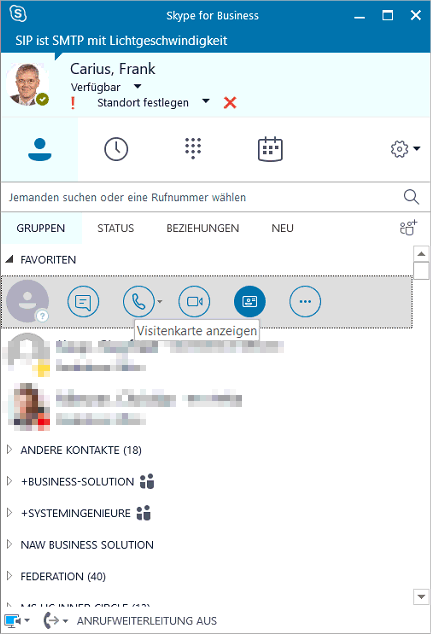Screen dimensions: 431x634
Task: Click distribution group icon next to +SYSTEMINGENIEURE
Action: (144, 513)
